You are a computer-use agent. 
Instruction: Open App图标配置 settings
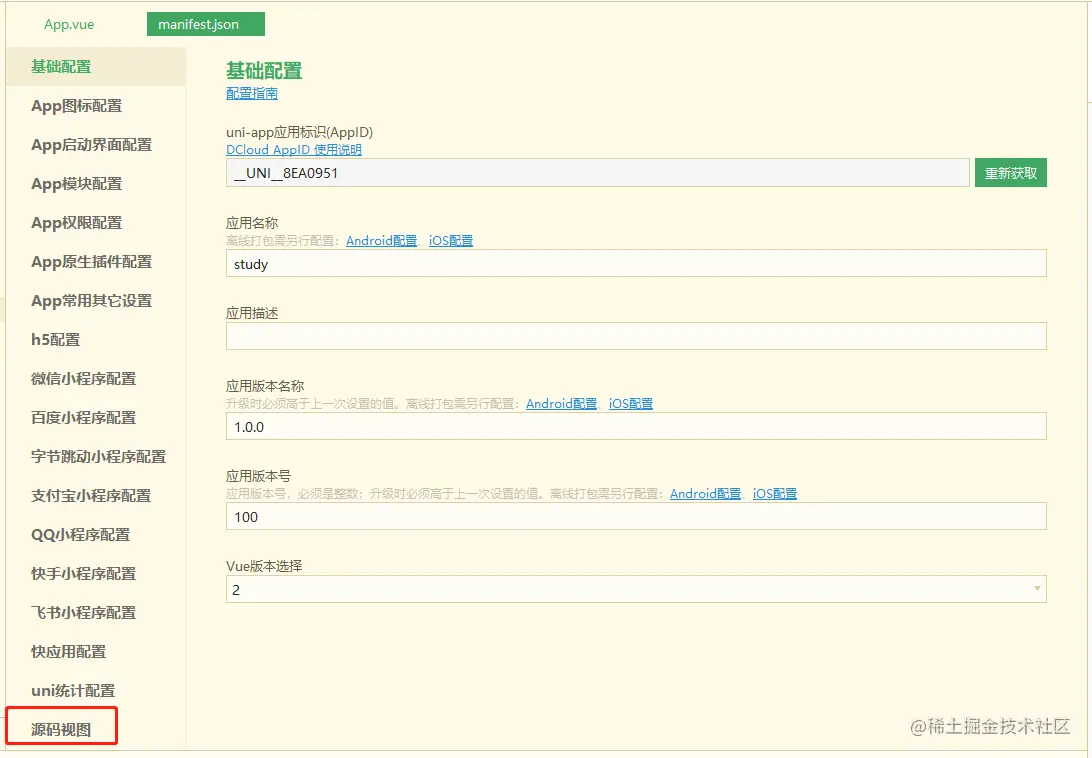pos(74,105)
